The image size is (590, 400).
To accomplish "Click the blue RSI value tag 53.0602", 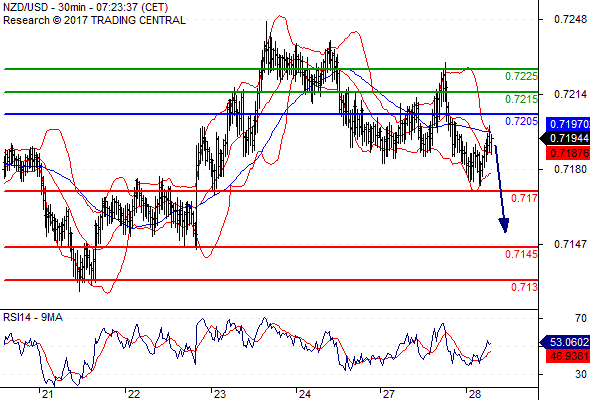I will [565, 342].
